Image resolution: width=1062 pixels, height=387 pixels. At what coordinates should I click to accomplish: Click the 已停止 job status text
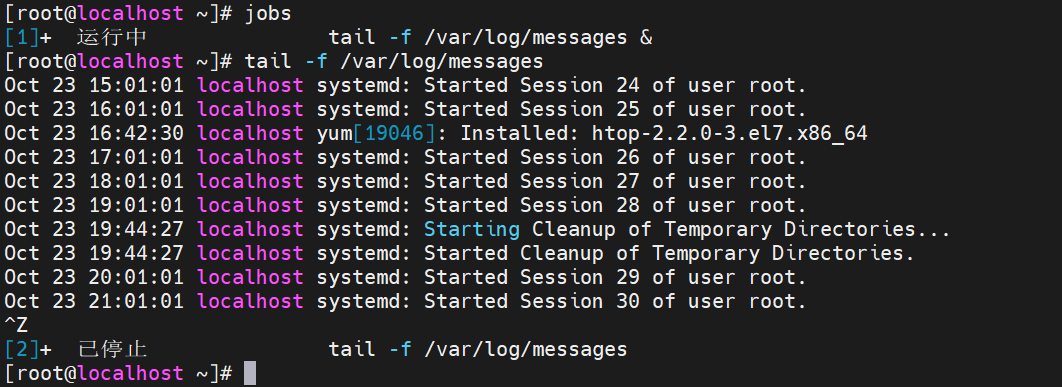pos(112,349)
